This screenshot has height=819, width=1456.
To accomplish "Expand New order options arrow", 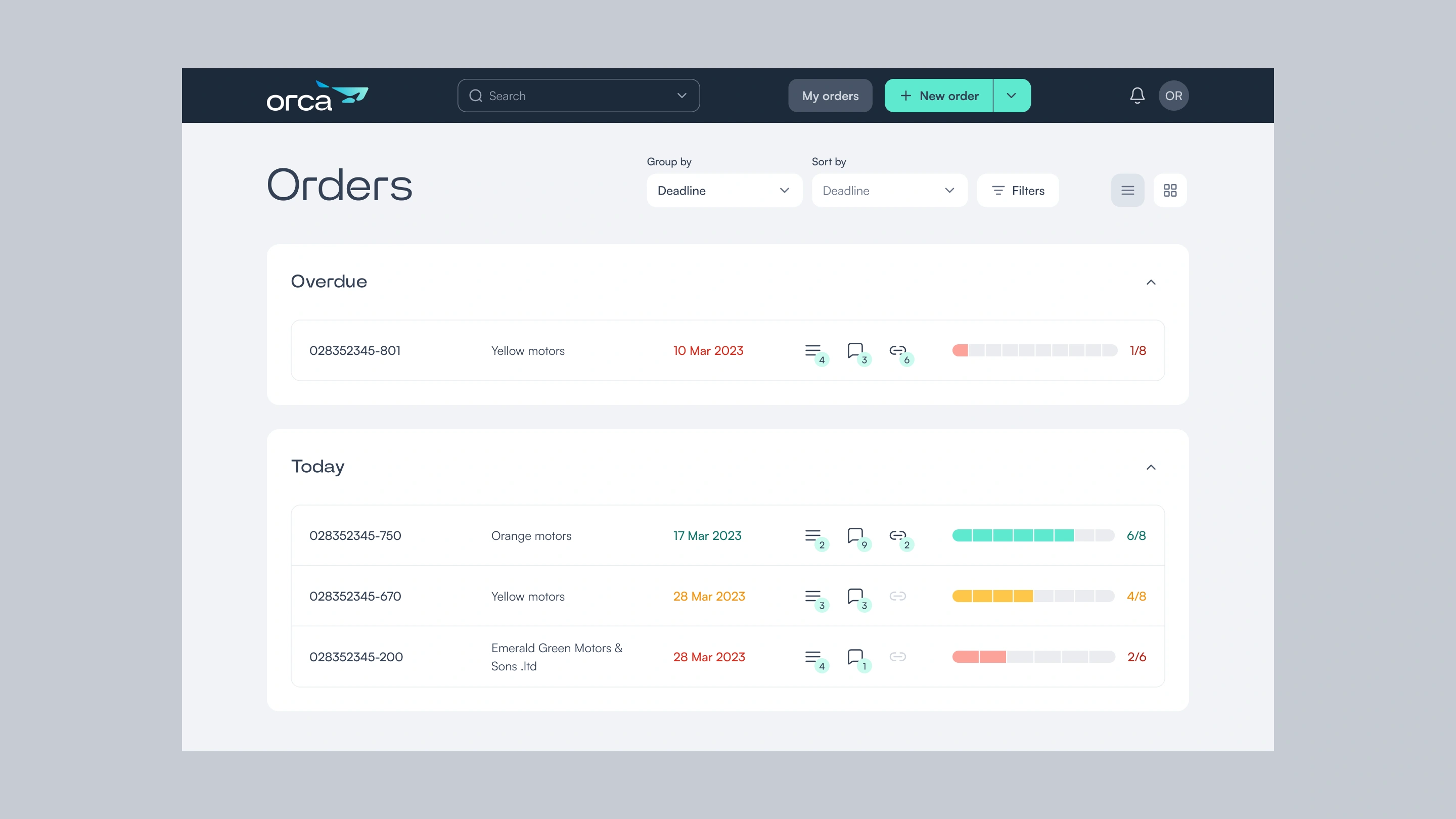I will click(x=1012, y=96).
